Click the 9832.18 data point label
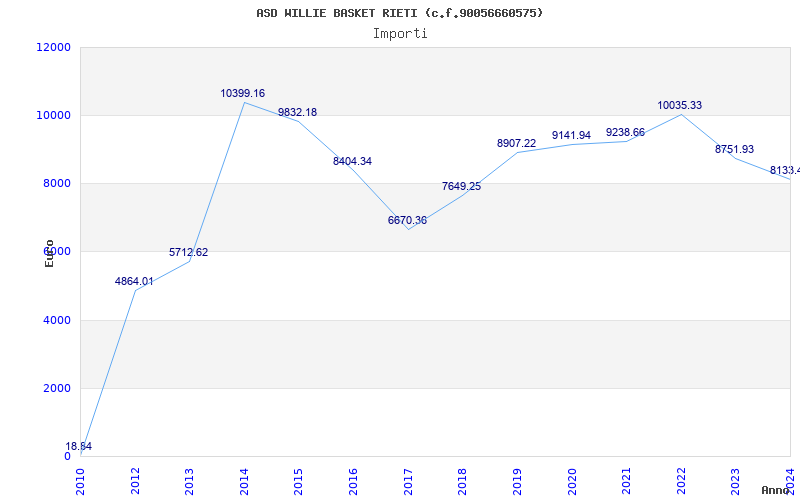800x500 pixels. tap(297, 113)
